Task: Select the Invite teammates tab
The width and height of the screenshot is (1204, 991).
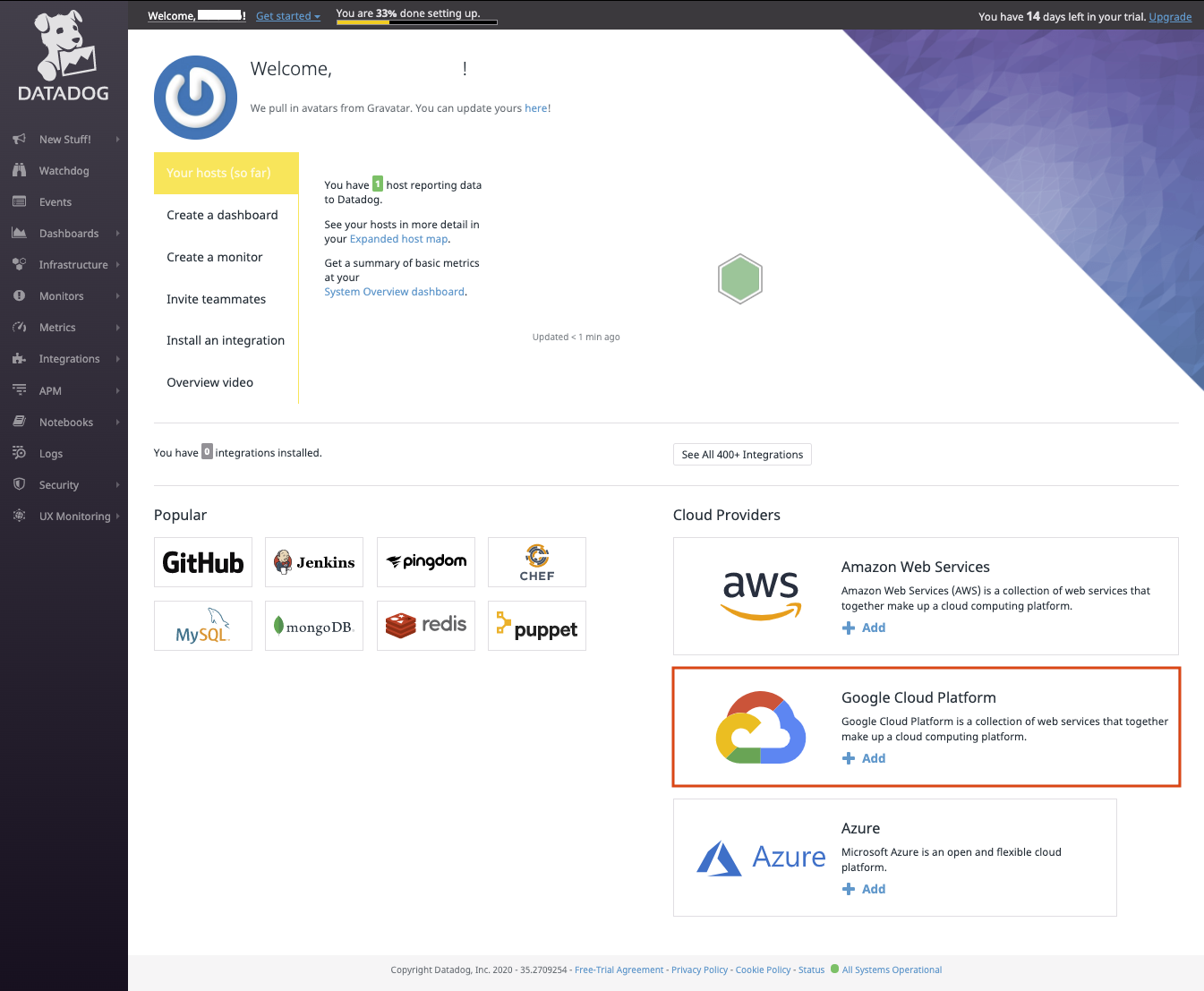Action: (216, 299)
